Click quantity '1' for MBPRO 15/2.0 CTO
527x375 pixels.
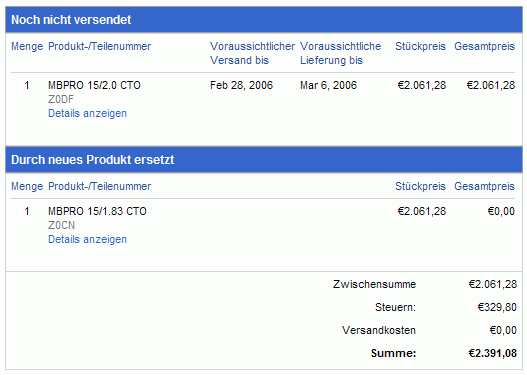27,85
